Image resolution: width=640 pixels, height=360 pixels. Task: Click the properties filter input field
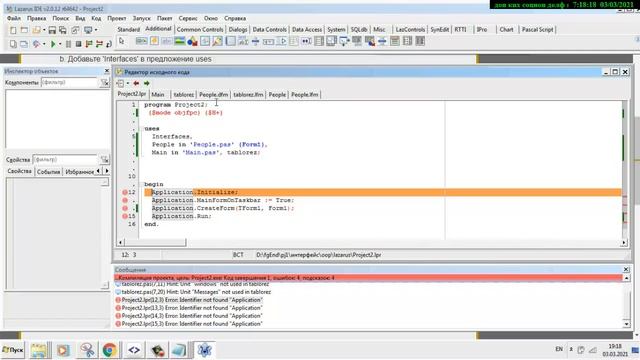(x=65, y=160)
